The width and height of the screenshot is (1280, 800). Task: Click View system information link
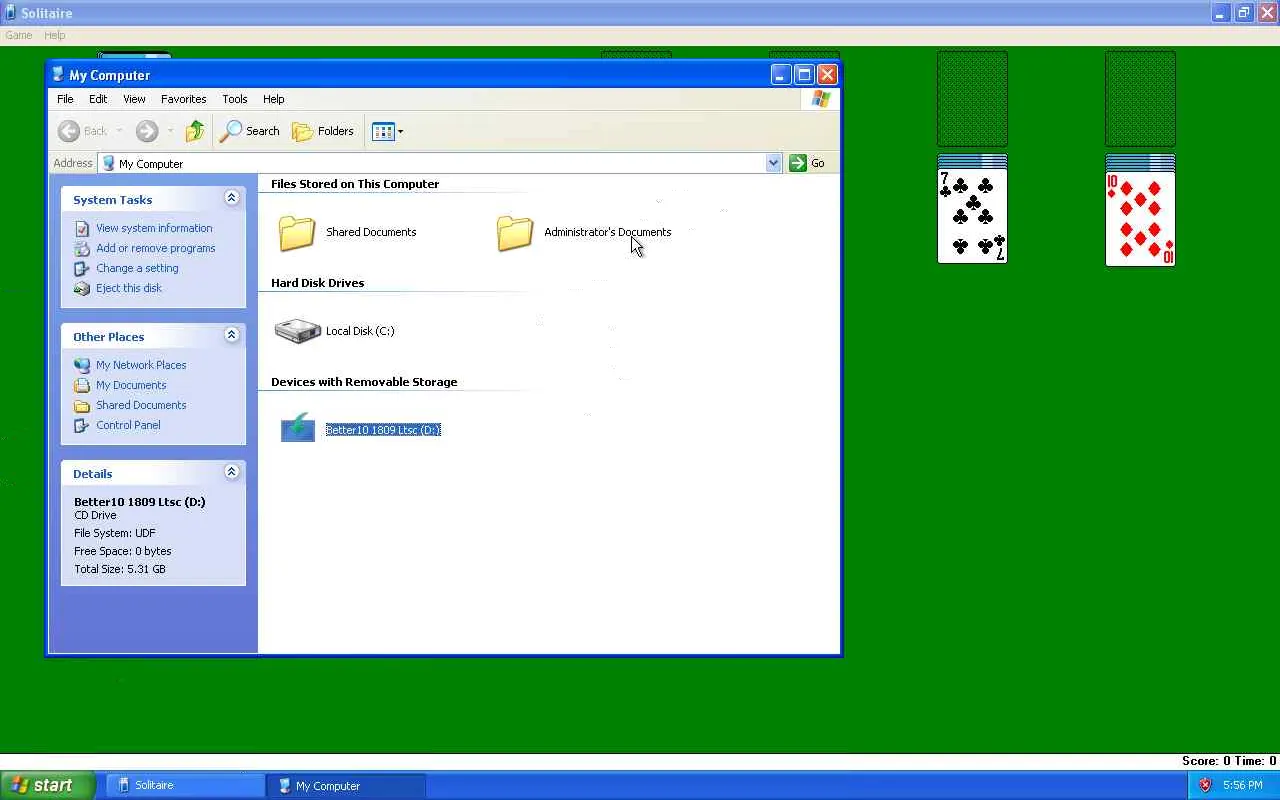(x=154, y=228)
